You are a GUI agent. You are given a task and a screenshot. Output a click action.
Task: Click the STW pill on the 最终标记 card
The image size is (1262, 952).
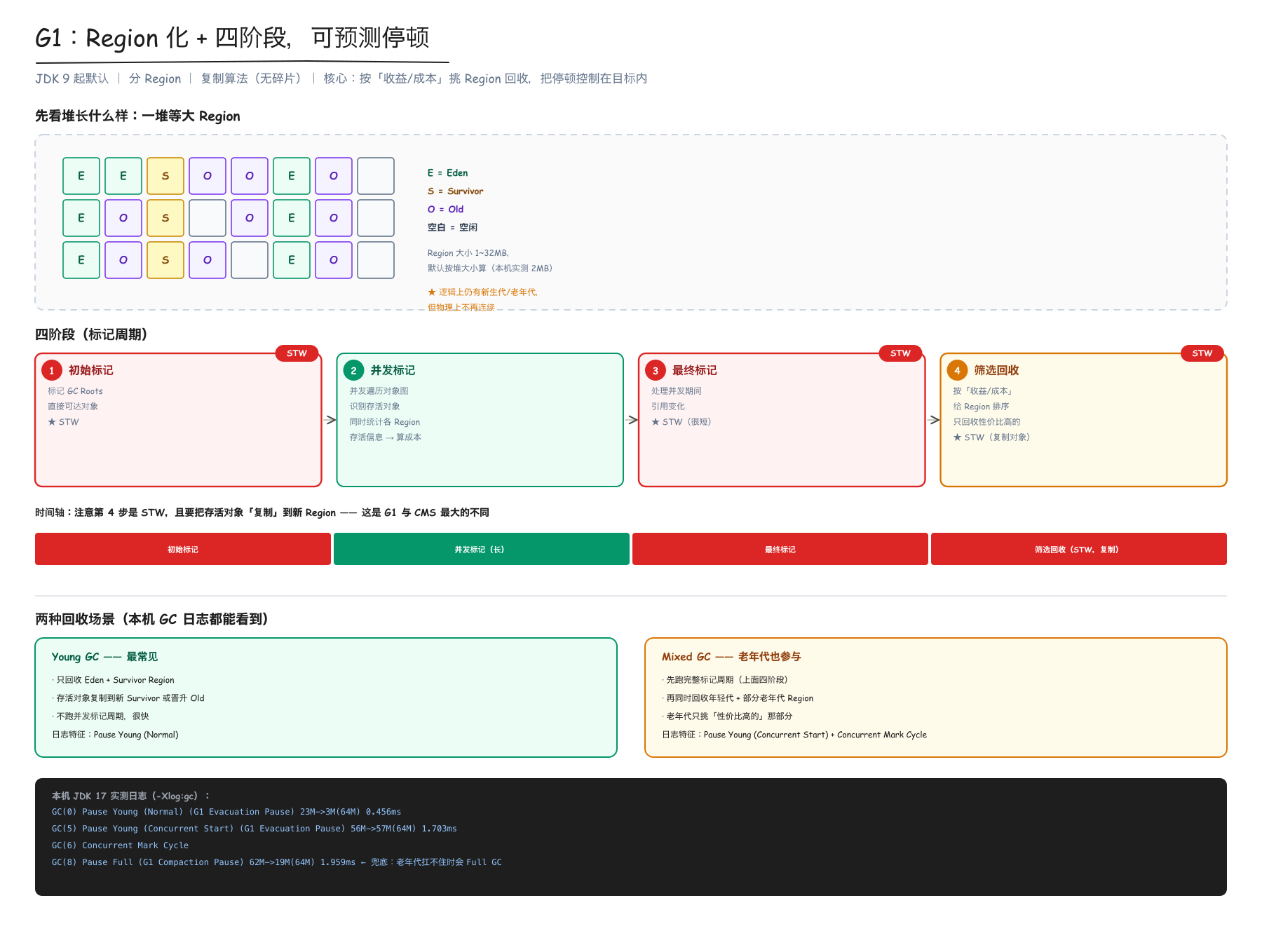pos(900,353)
